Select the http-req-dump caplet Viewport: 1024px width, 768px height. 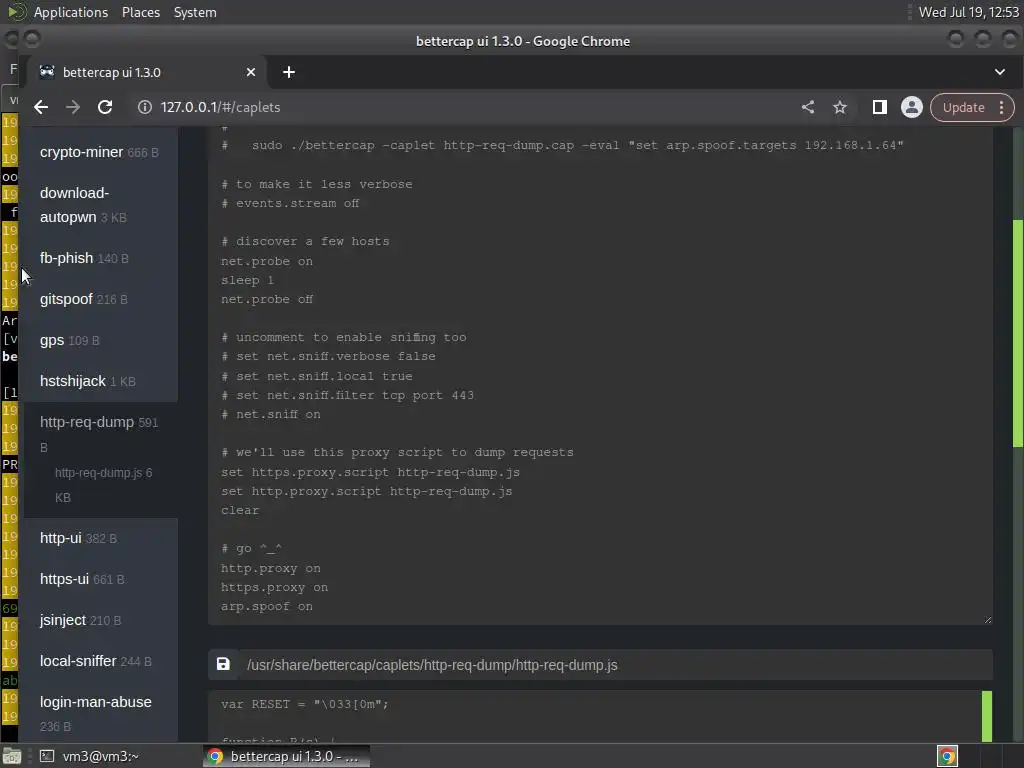pyautogui.click(x=99, y=434)
